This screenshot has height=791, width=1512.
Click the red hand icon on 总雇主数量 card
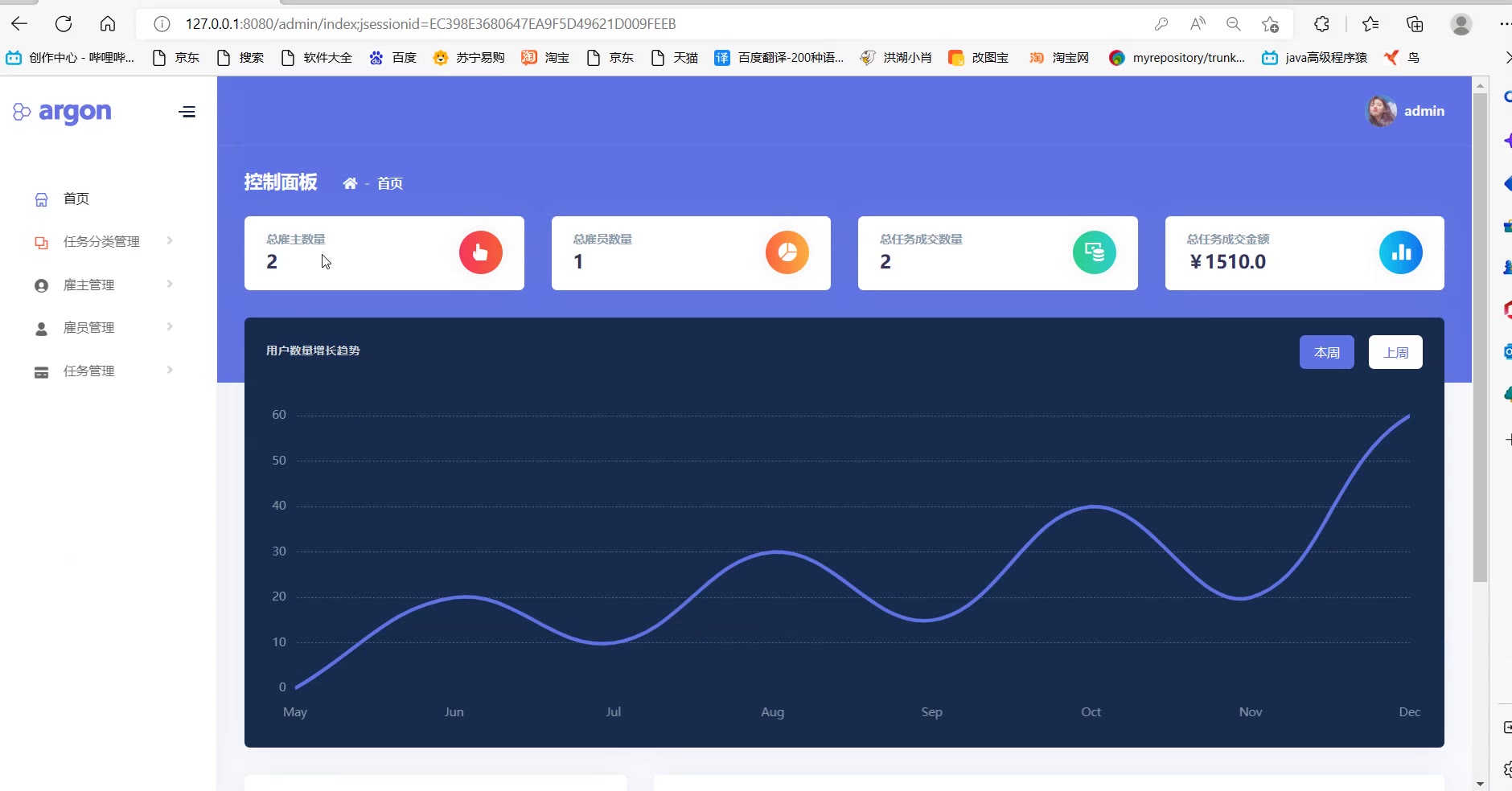click(x=481, y=252)
